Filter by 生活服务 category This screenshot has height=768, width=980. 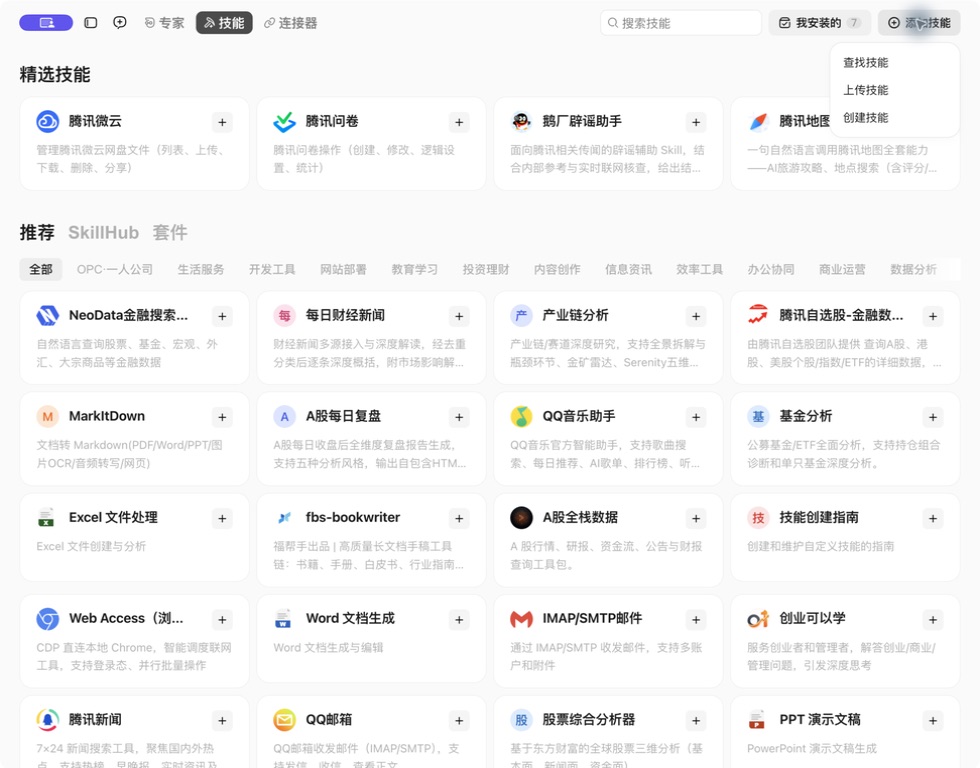(x=201, y=269)
